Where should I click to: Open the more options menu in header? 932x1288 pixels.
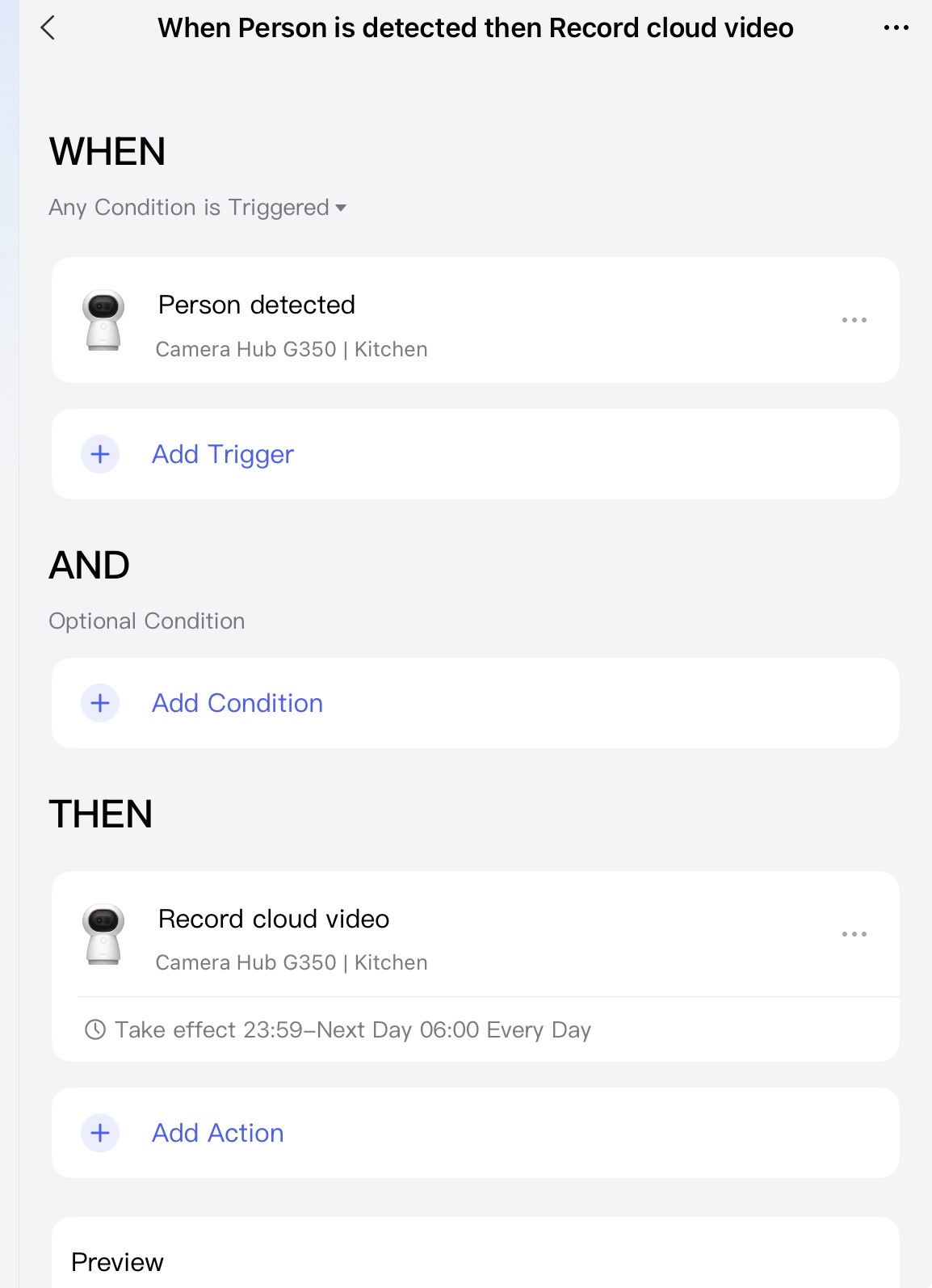(896, 28)
